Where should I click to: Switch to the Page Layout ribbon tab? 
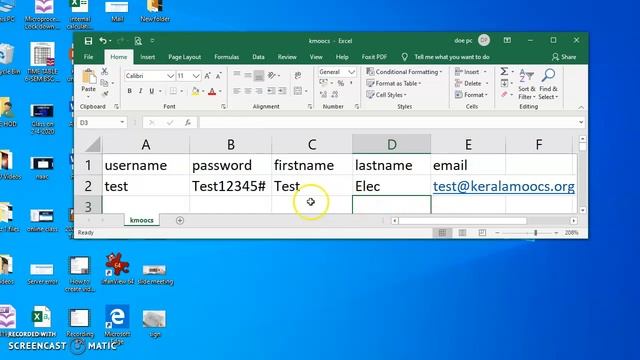pos(184,57)
